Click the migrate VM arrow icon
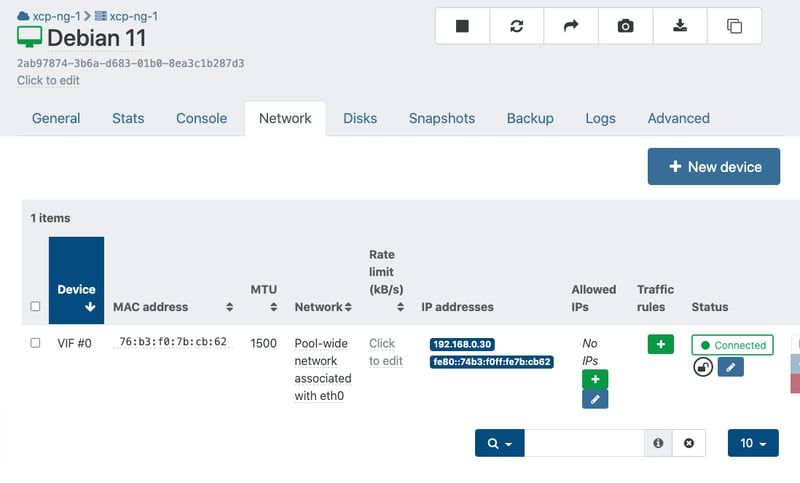 click(571, 26)
